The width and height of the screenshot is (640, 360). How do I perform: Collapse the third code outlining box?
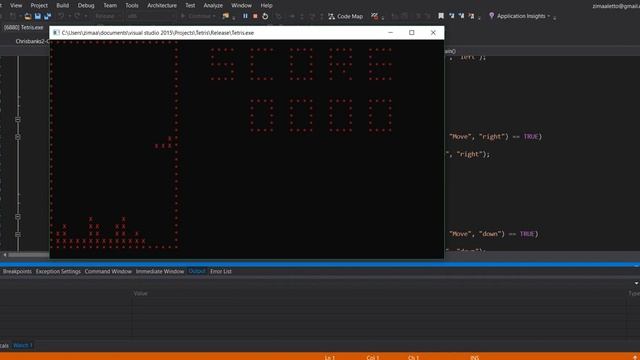[x=18, y=217]
